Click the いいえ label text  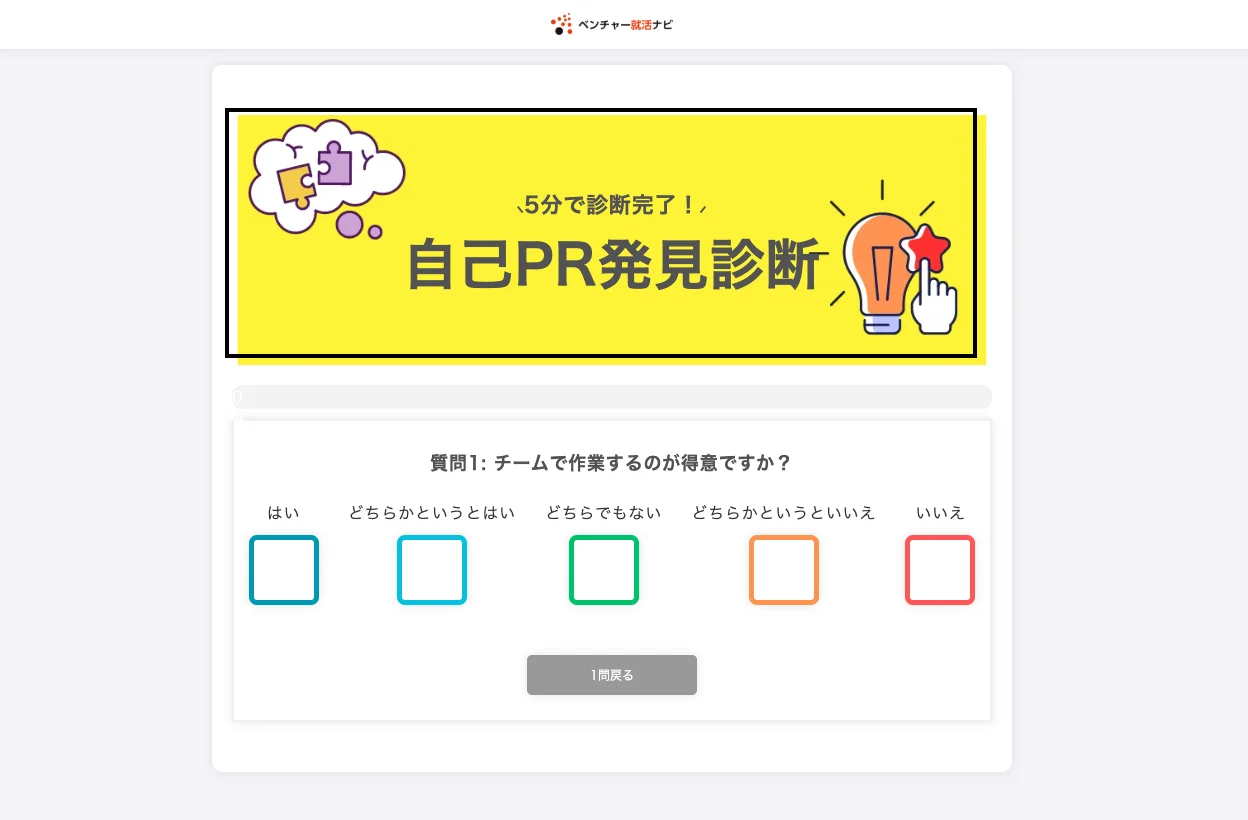pyautogui.click(x=940, y=513)
